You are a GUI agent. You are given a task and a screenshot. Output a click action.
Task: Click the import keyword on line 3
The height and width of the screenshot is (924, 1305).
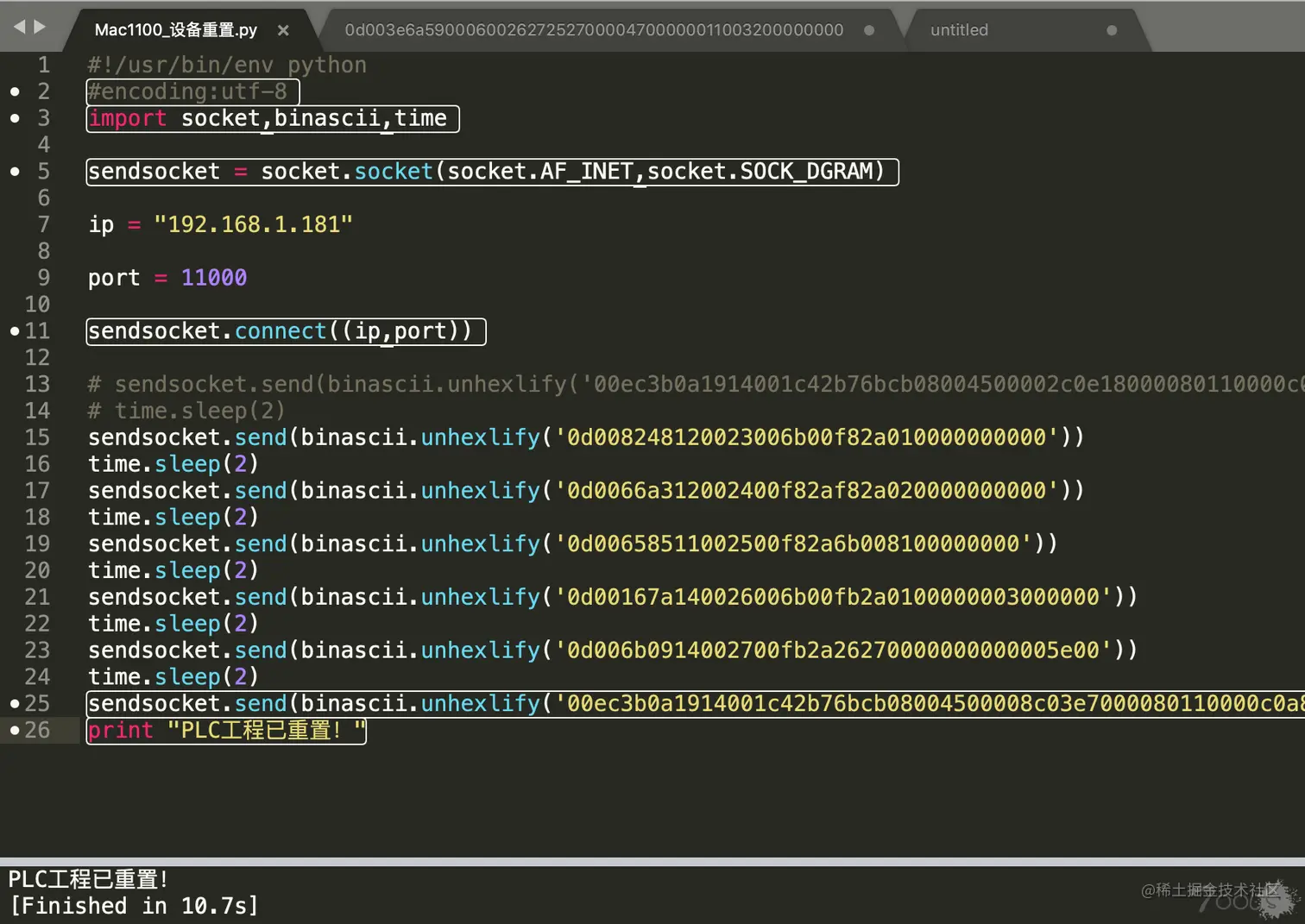(127, 118)
